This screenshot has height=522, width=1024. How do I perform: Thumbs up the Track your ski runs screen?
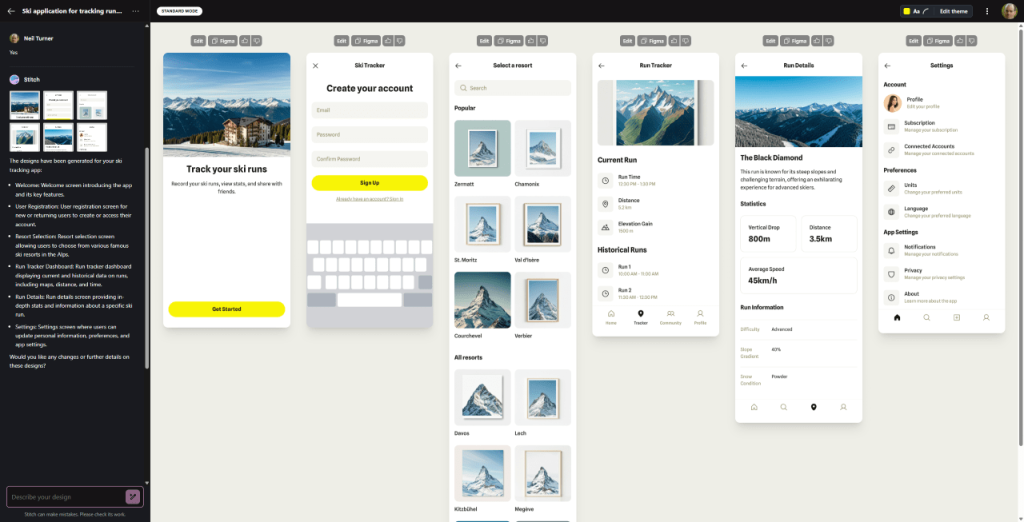pos(245,41)
